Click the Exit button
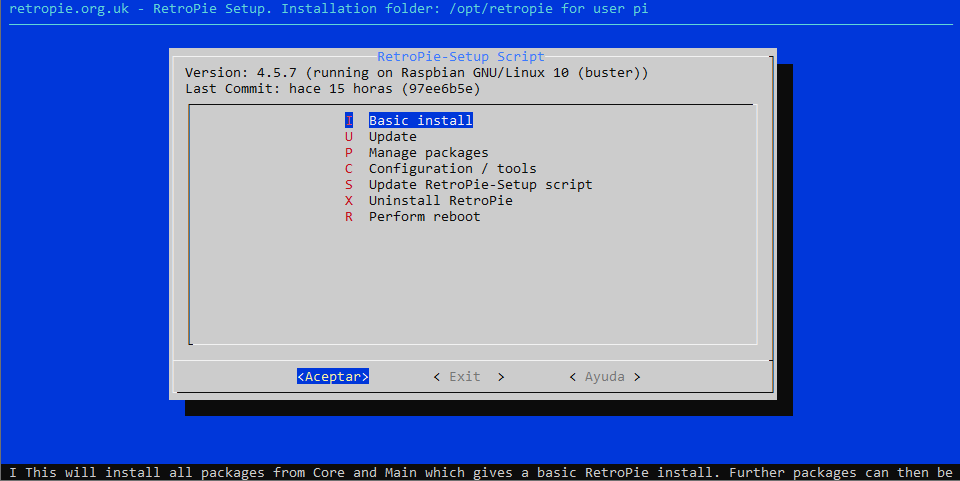The height and width of the screenshot is (481, 960). click(469, 376)
